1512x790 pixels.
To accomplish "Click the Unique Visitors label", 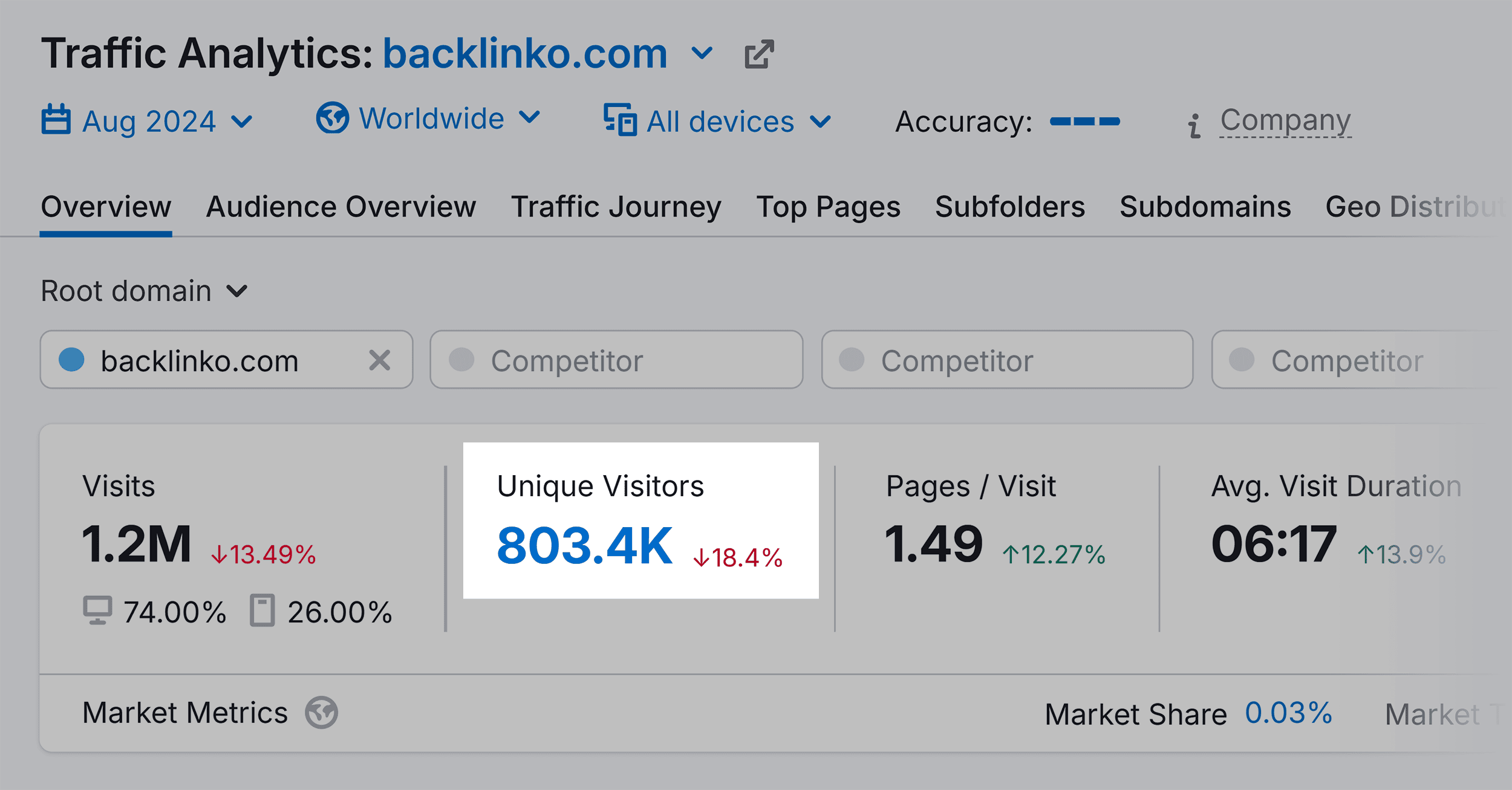I will tap(601, 486).
